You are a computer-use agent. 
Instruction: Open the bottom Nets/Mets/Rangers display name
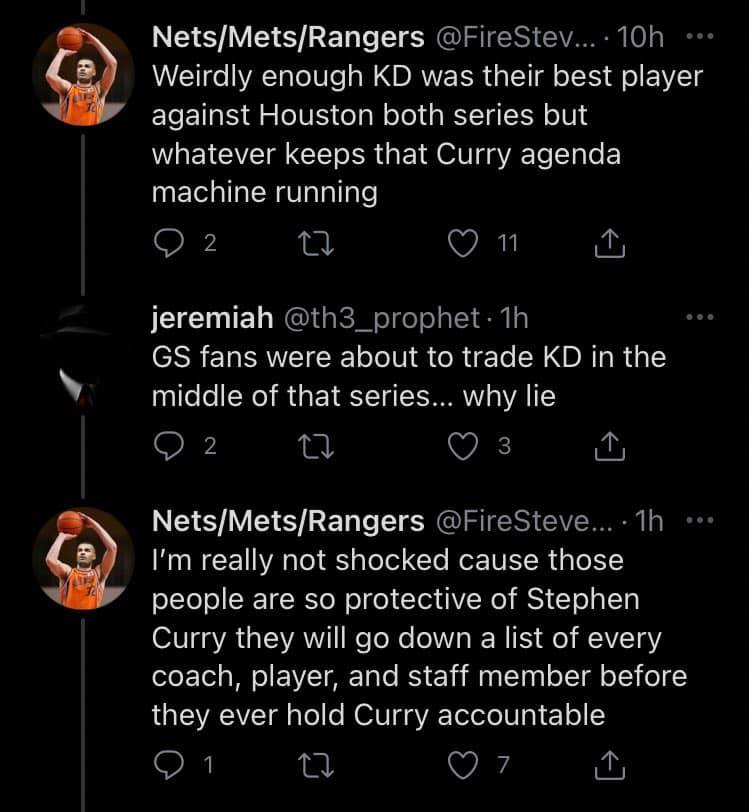pyautogui.click(x=287, y=520)
